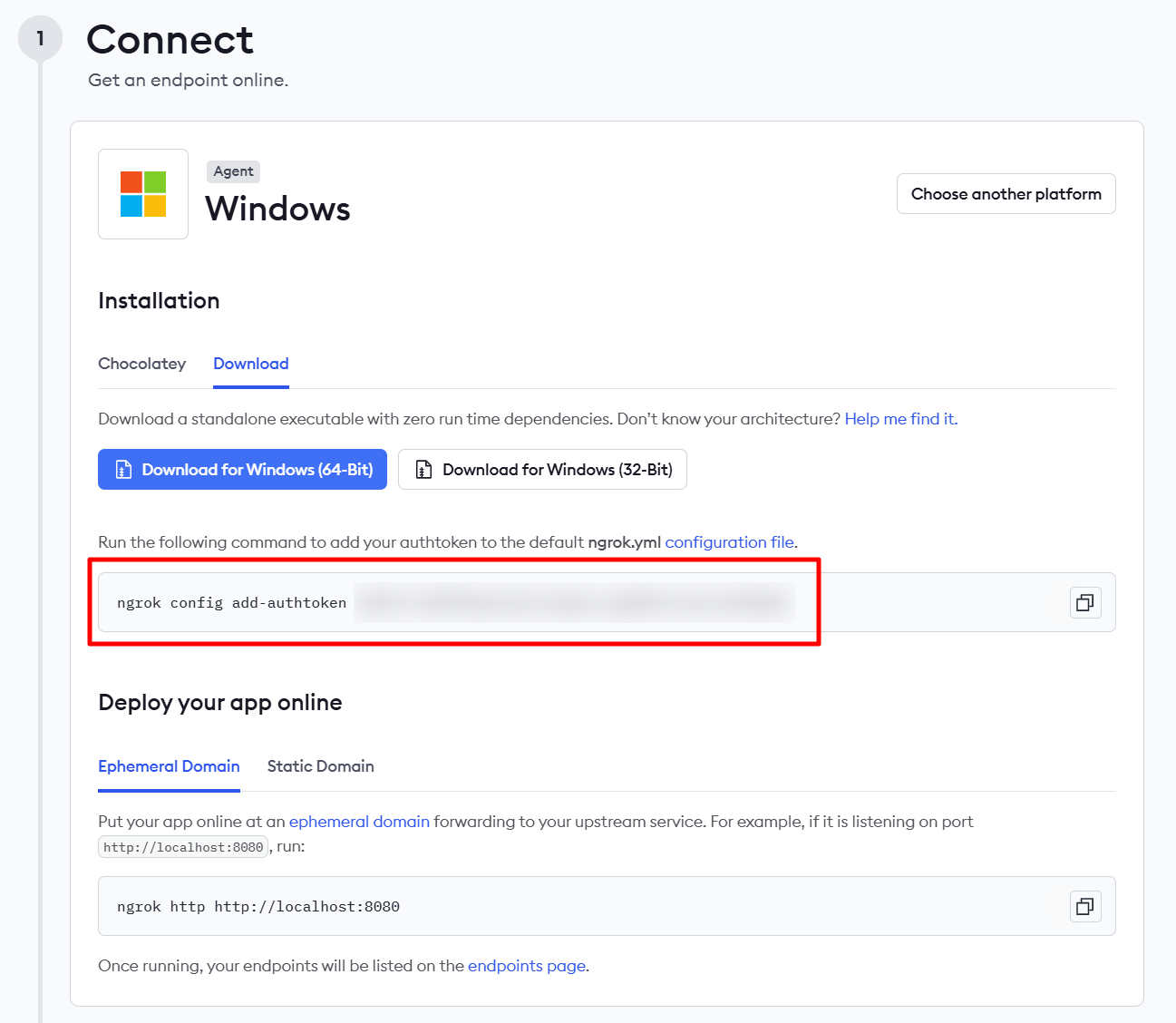Click the step 1 indicator circle

point(39,37)
